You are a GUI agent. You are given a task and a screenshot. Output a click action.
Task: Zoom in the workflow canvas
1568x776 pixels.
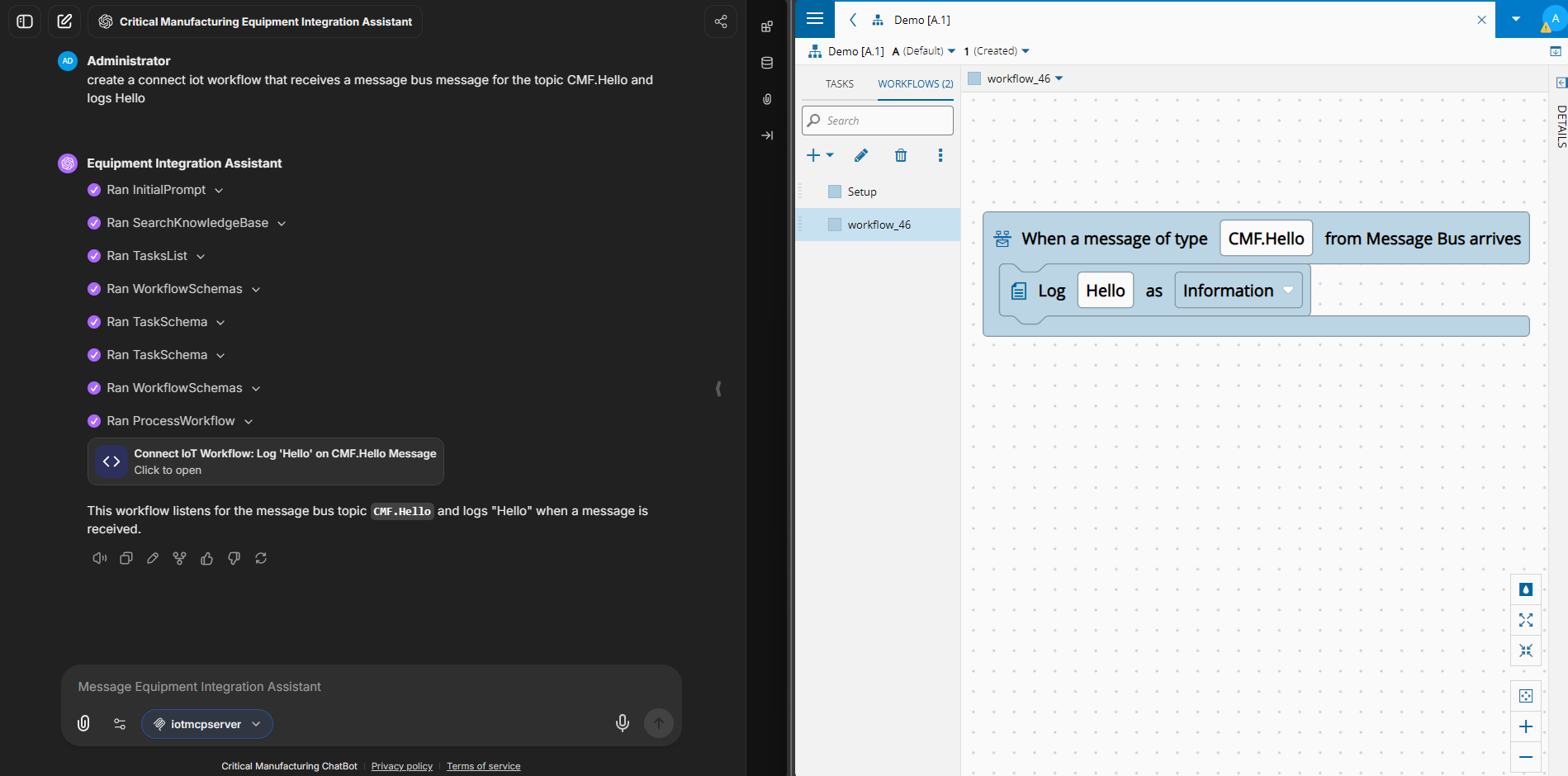click(x=1525, y=726)
